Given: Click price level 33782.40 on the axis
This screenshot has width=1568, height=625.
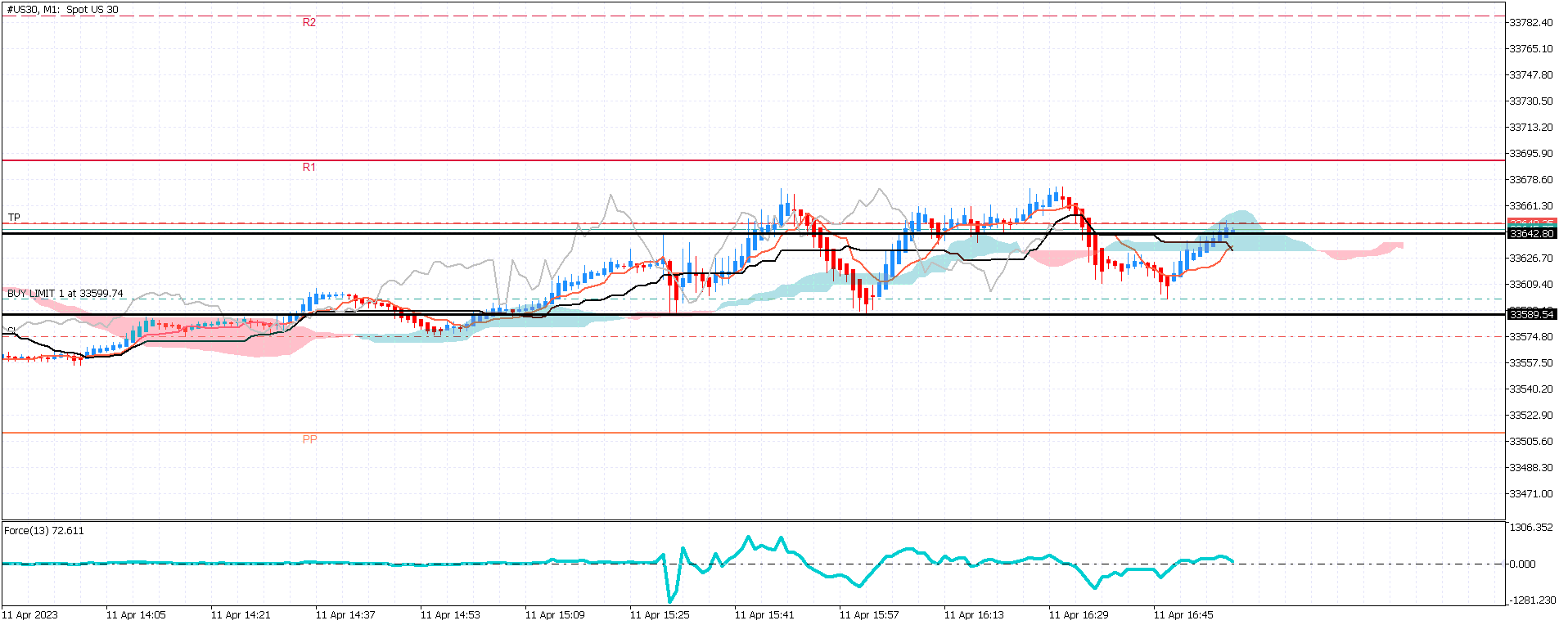Looking at the screenshot, I should 1531,23.
